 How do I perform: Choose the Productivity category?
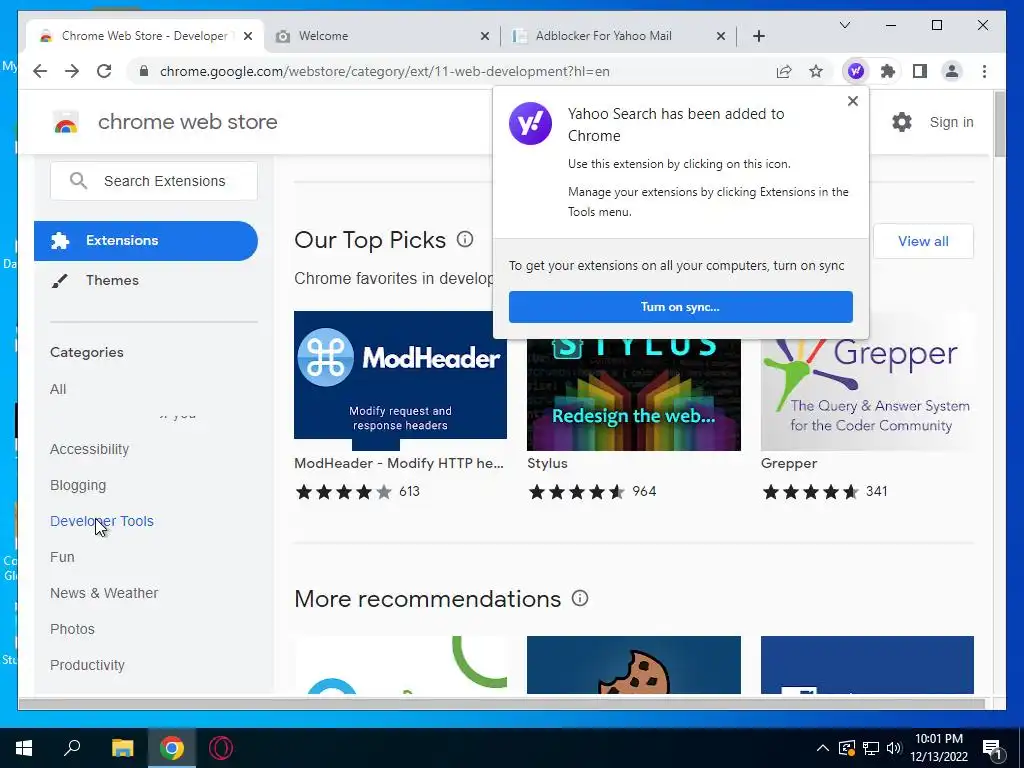(x=87, y=665)
